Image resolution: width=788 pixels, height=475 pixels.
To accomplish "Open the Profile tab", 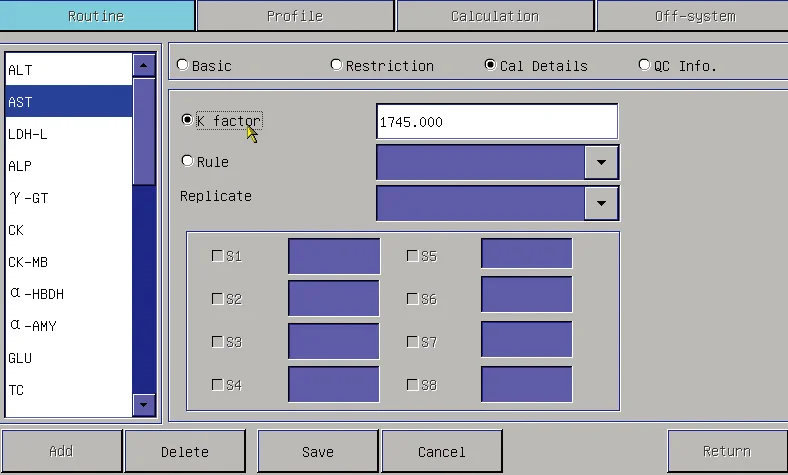I will 295,16.
